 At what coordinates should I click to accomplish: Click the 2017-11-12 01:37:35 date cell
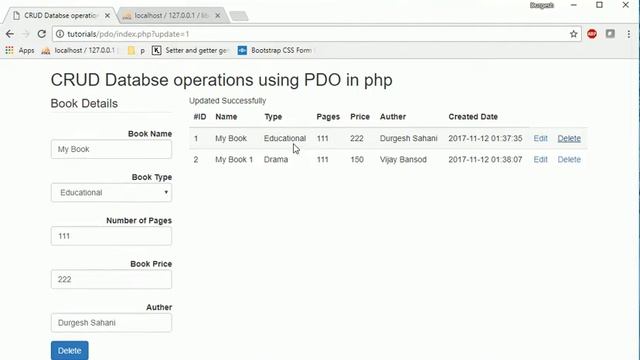(x=485, y=138)
